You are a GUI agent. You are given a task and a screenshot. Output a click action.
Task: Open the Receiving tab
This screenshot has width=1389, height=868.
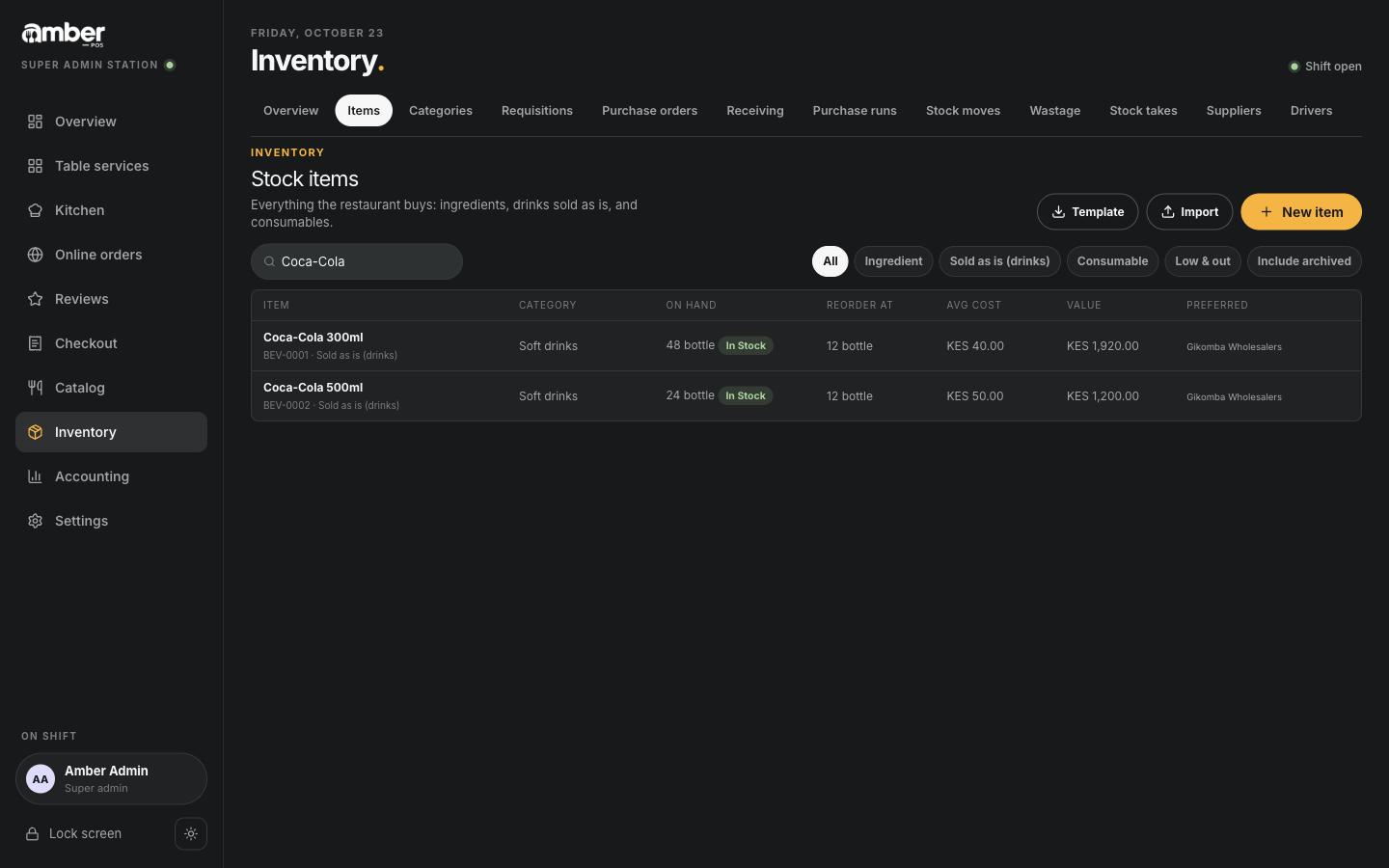[x=754, y=111]
